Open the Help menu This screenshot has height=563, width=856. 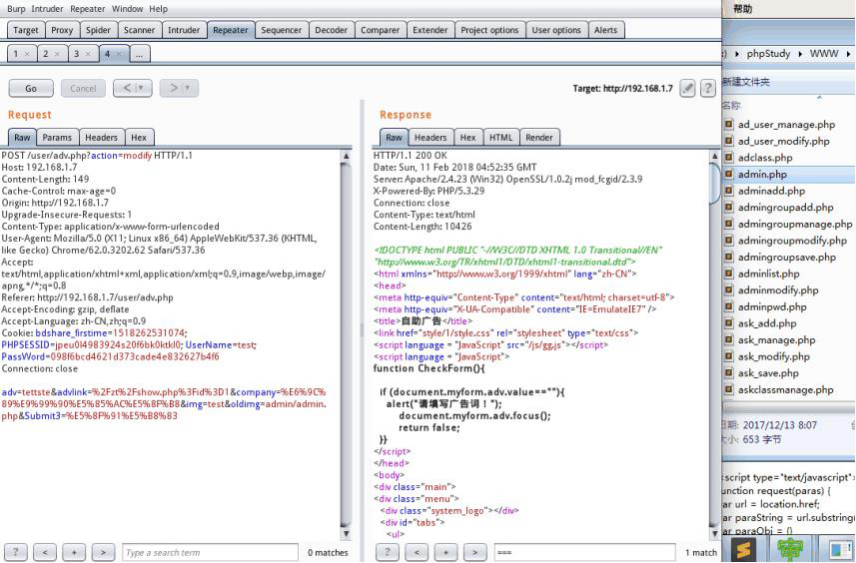click(158, 9)
